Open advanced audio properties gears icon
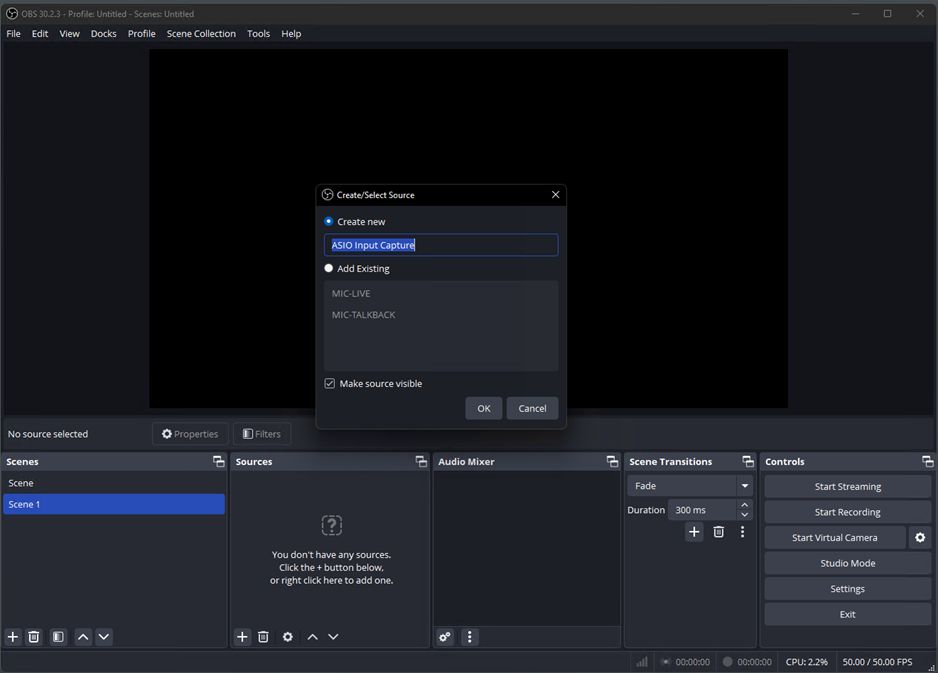This screenshot has width=938, height=673. click(x=445, y=637)
